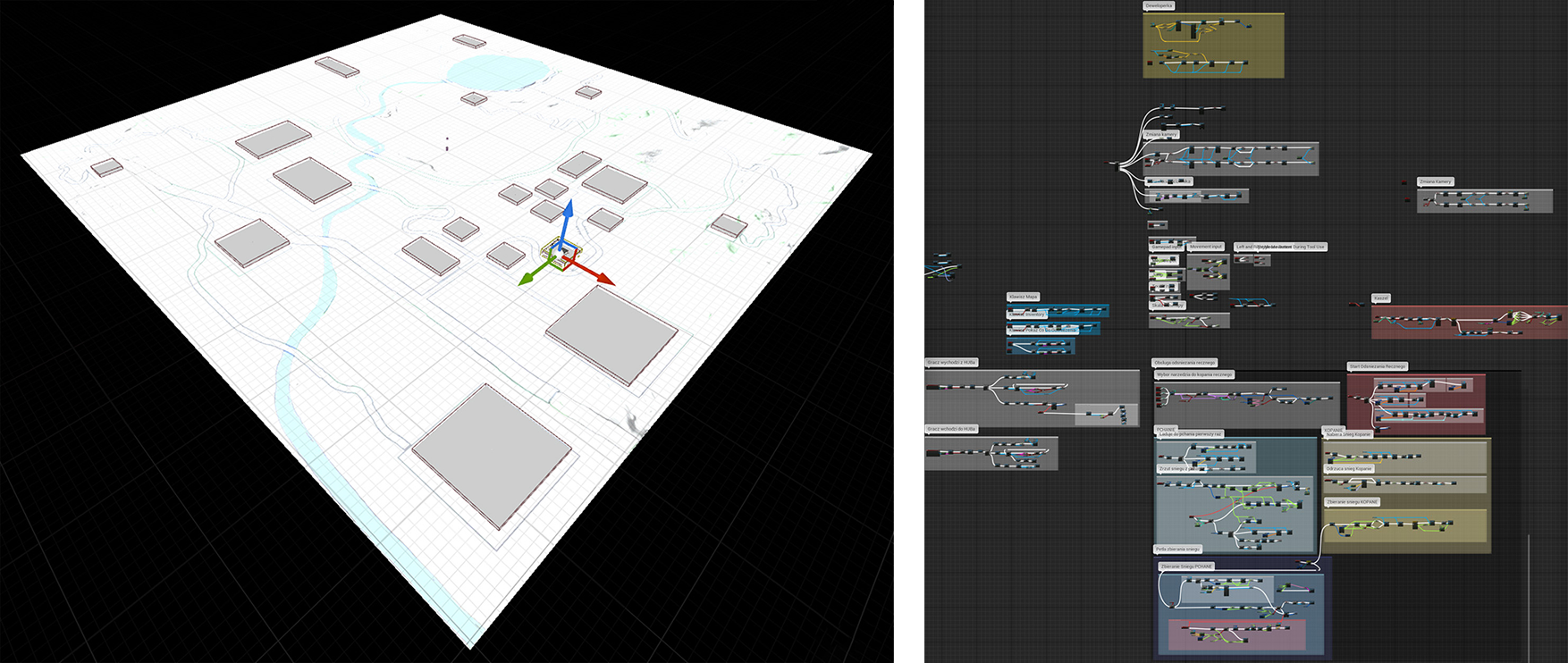Click the 'Zbieranie śniegu KOPANE' comment label

point(1353,502)
